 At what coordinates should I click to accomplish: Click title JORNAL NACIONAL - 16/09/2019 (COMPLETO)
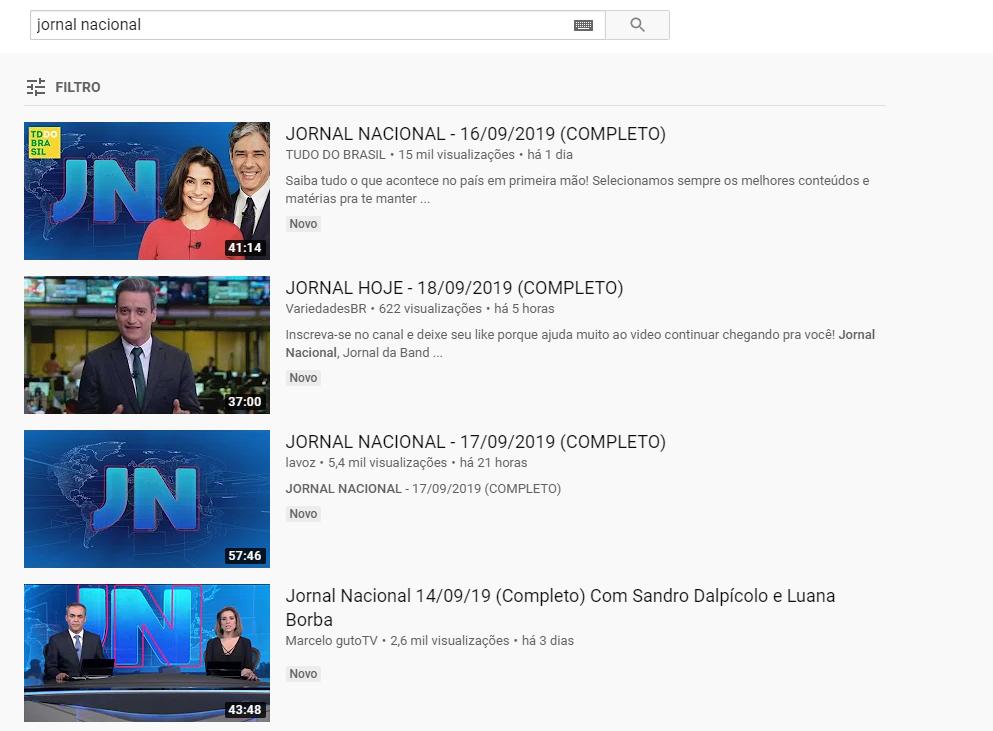pyautogui.click(x=476, y=134)
